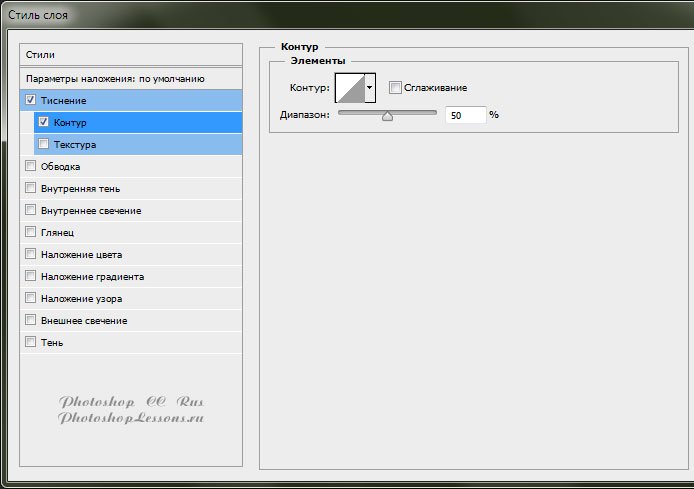The width and height of the screenshot is (694, 489).
Task: Enable the Обводка checkbox
Action: click(x=30, y=167)
